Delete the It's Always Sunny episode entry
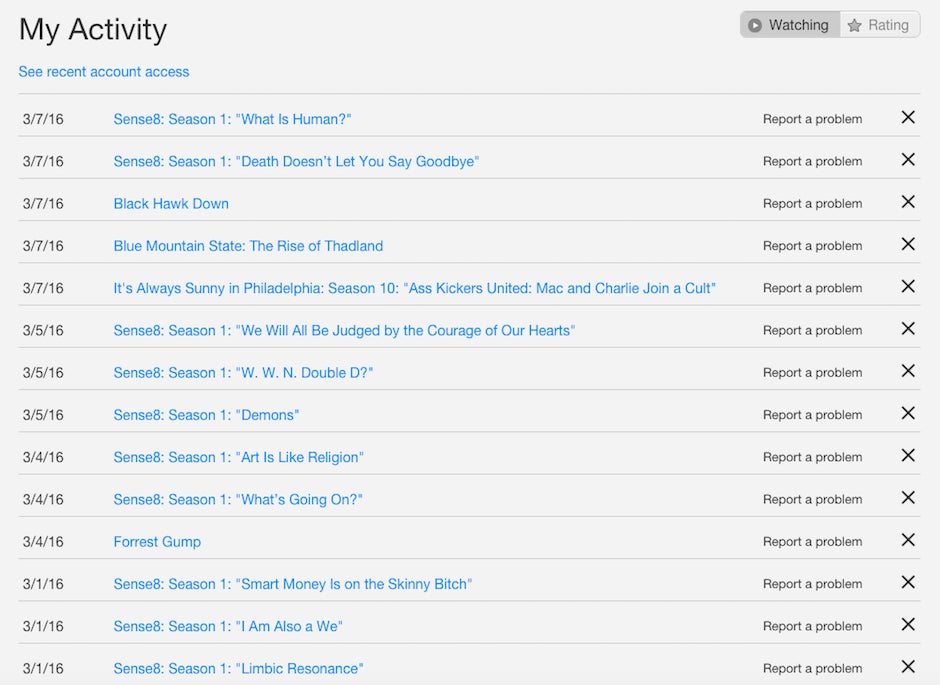Screen dimensions: 940x685 click(908, 286)
